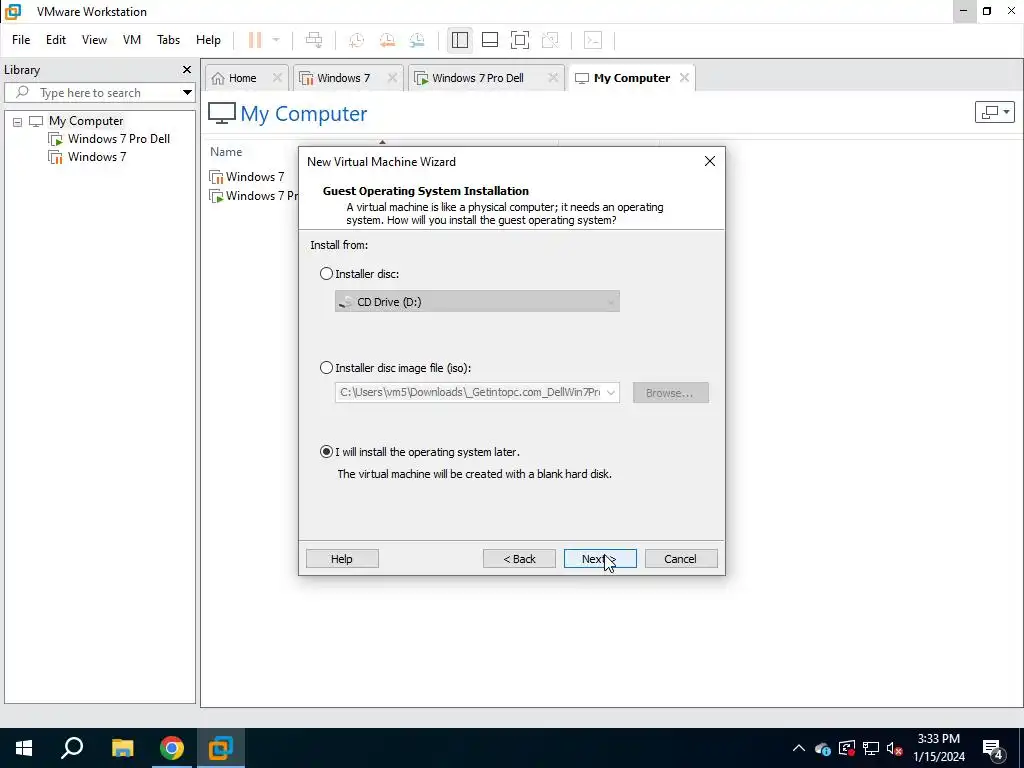Close the Library panel

187,69
